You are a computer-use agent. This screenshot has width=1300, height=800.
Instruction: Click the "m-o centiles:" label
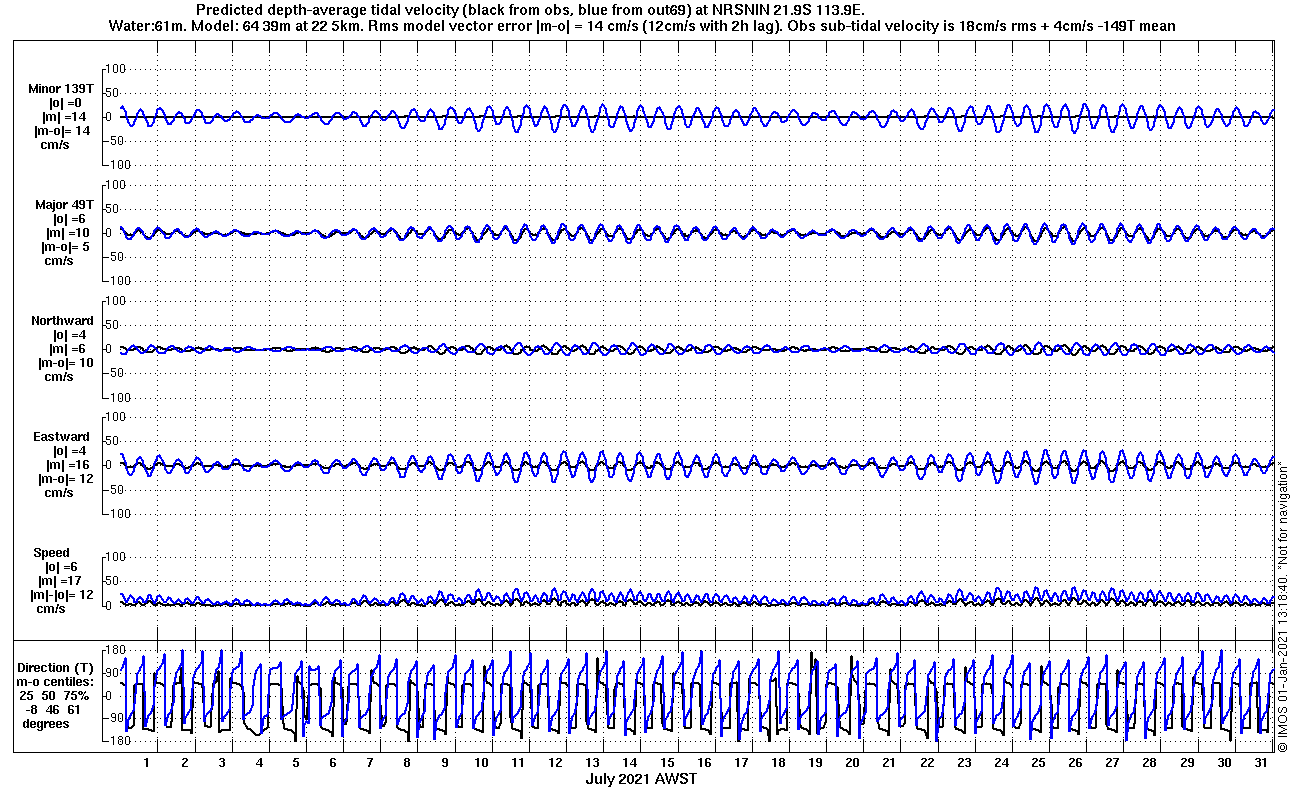click(x=55, y=682)
